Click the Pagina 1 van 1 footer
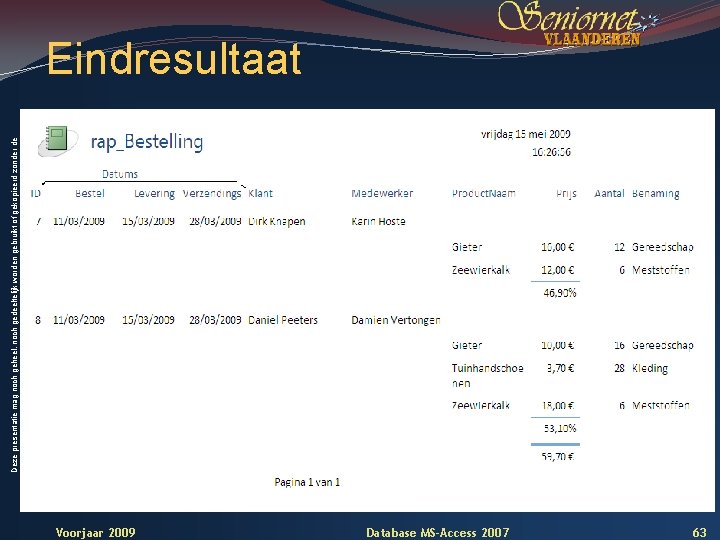 (307, 482)
